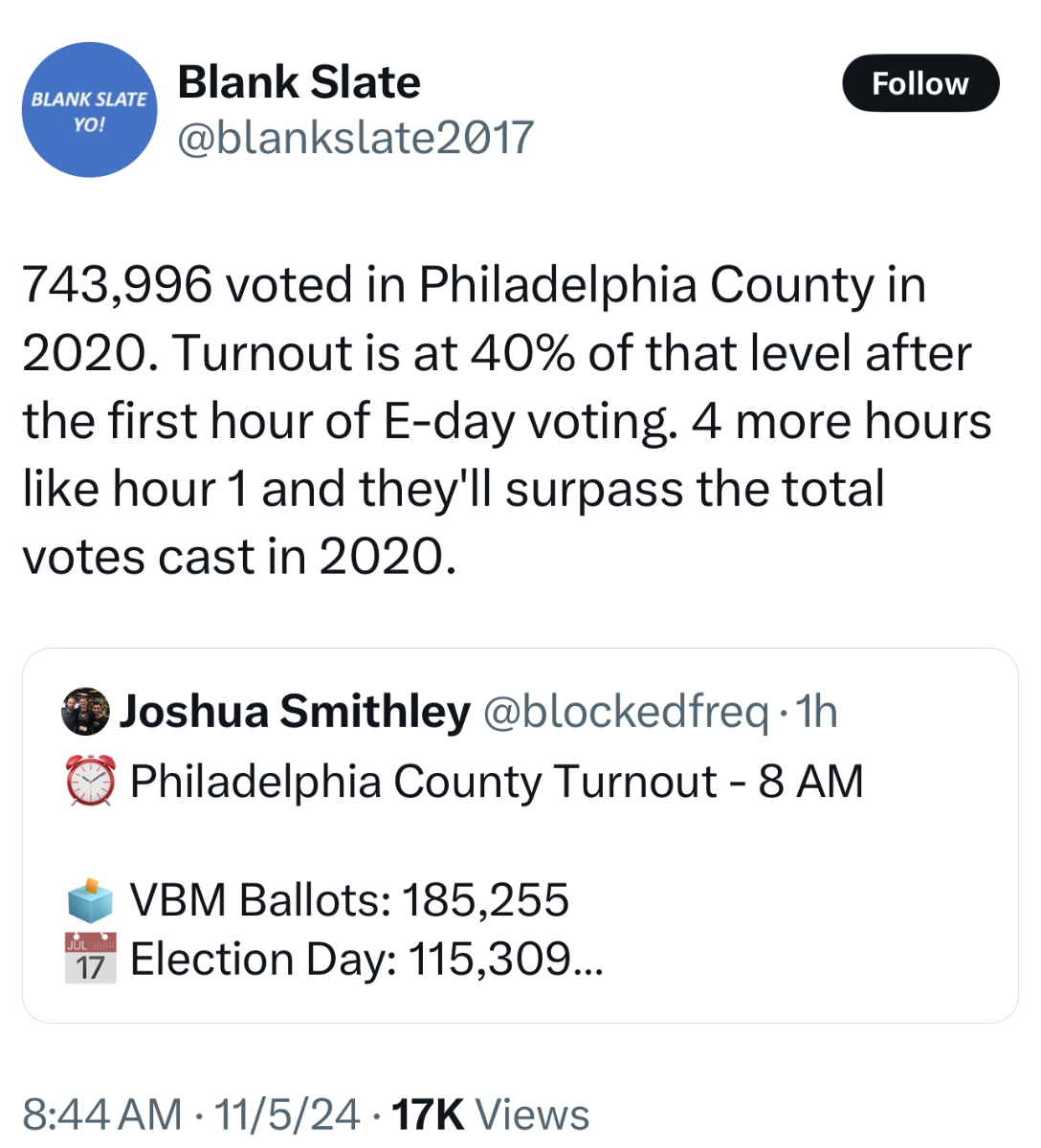Click the Philadelphia County Turnout - 8 AM line
The height and width of the screenshot is (1148, 1041).
(497, 781)
